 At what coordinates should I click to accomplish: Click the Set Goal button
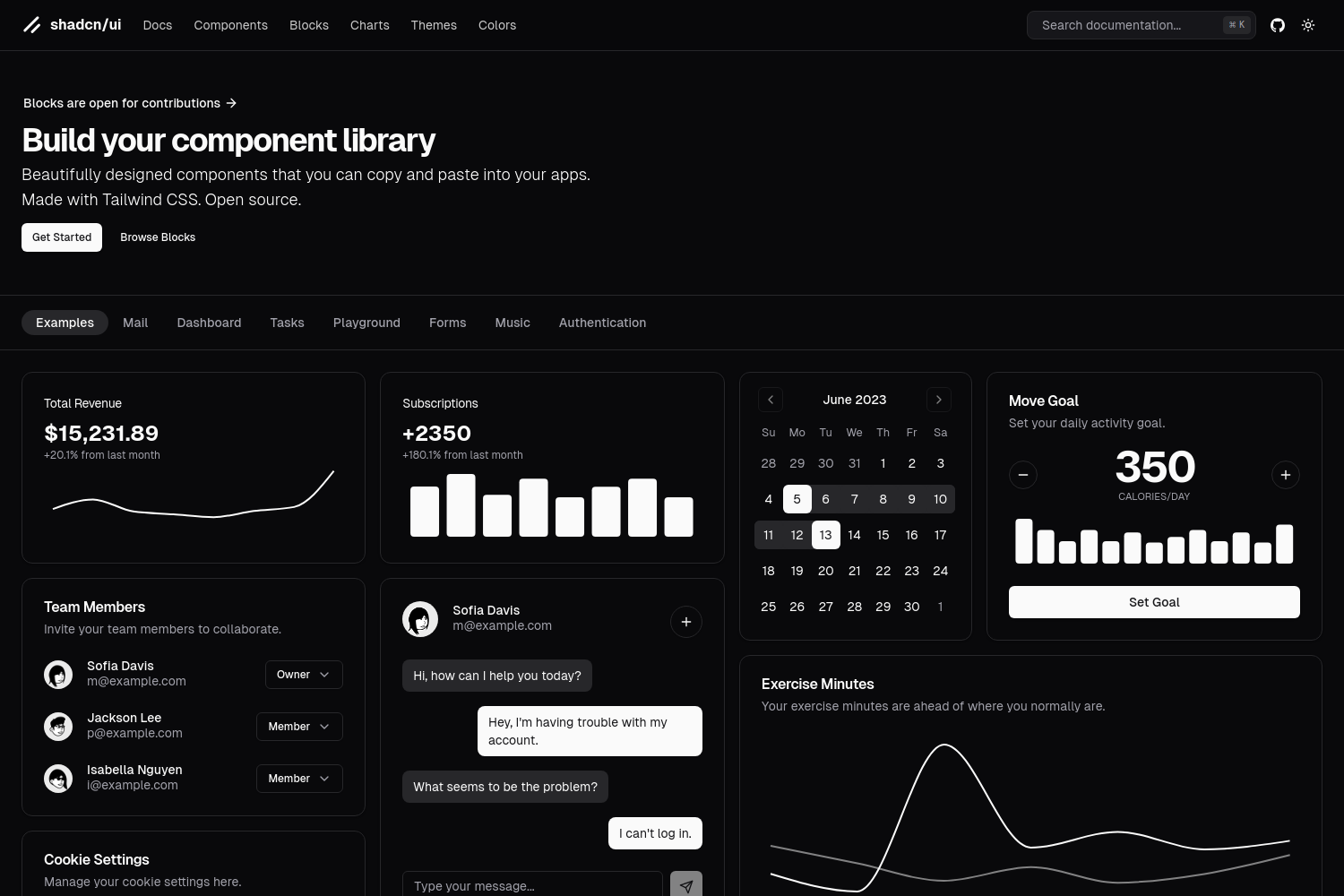[x=1154, y=601]
